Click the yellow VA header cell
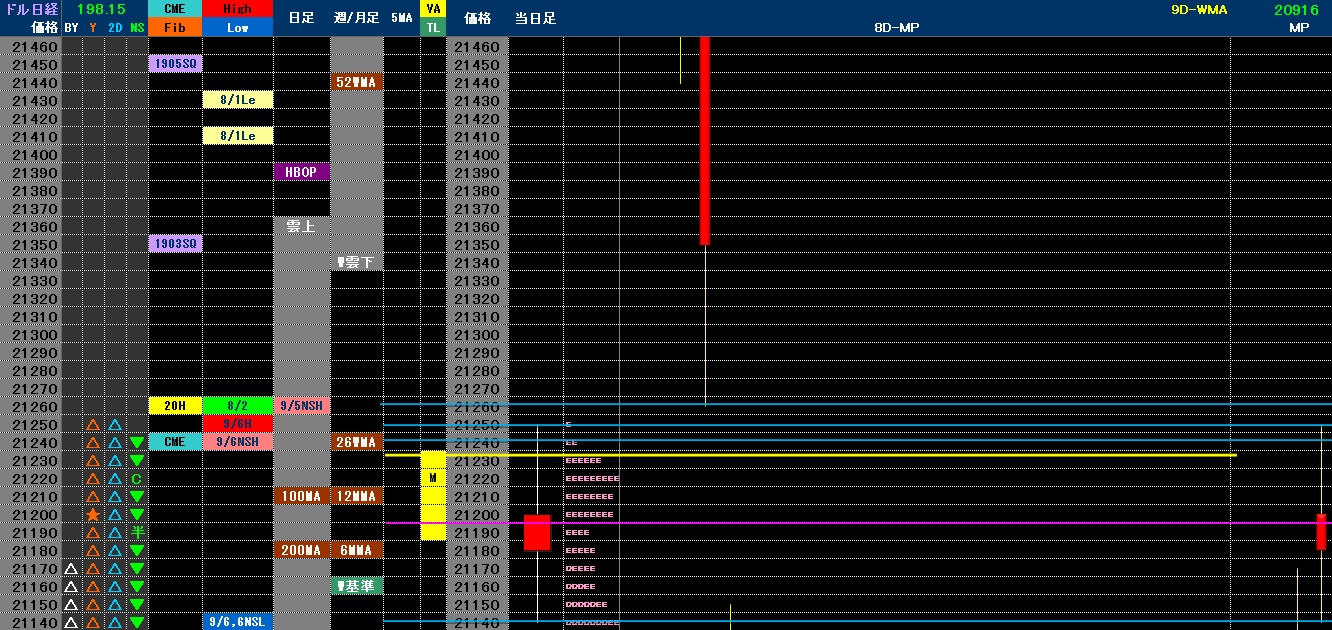Screen dimensions: 1332x630 pyautogui.click(x=433, y=9)
